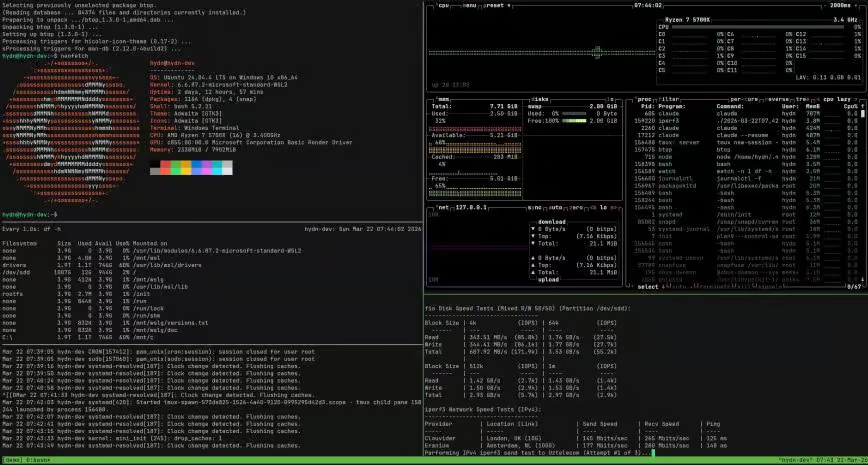
Task: Click the /dev/sdd row in df output
Action: point(69,272)
